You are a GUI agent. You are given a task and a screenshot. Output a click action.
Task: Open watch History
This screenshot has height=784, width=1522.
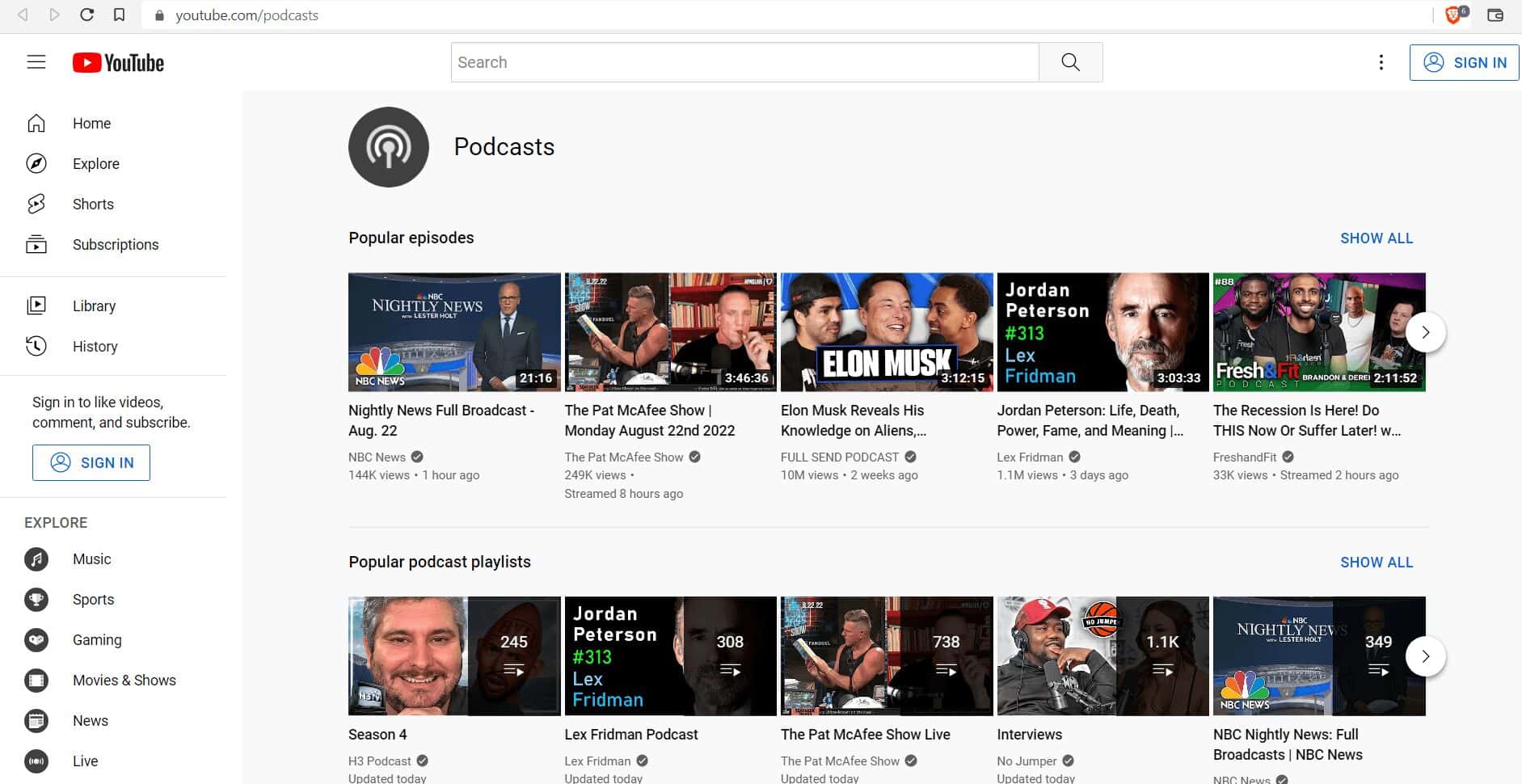113,346
